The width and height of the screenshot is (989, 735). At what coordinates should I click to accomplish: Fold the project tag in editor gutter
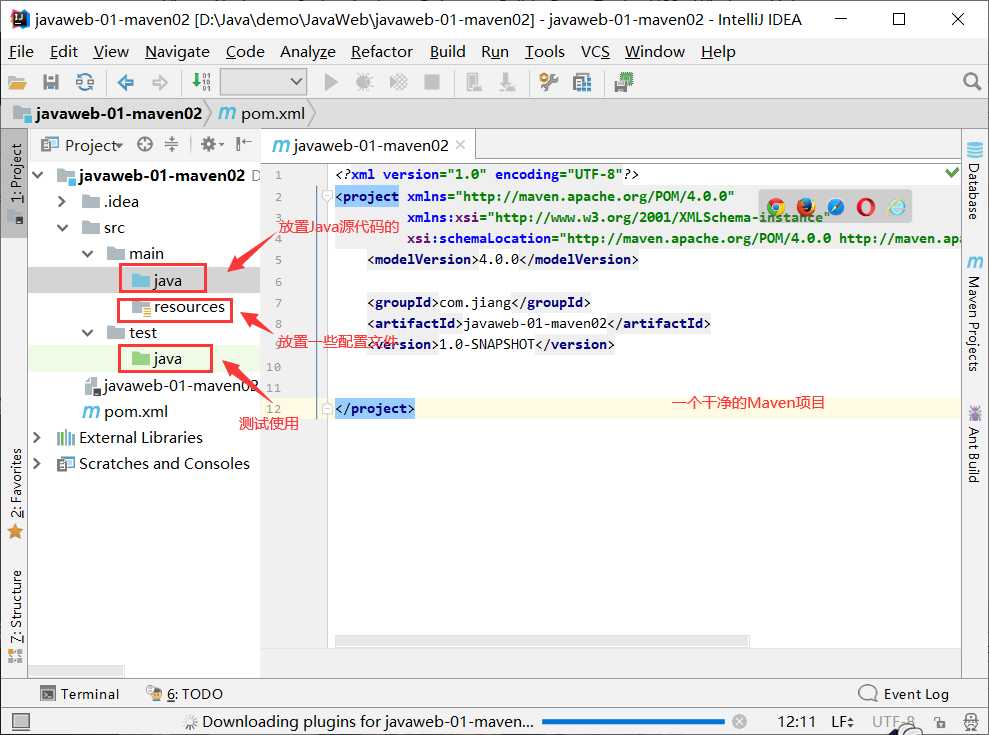pyautogui.click(x=327, y=196)
